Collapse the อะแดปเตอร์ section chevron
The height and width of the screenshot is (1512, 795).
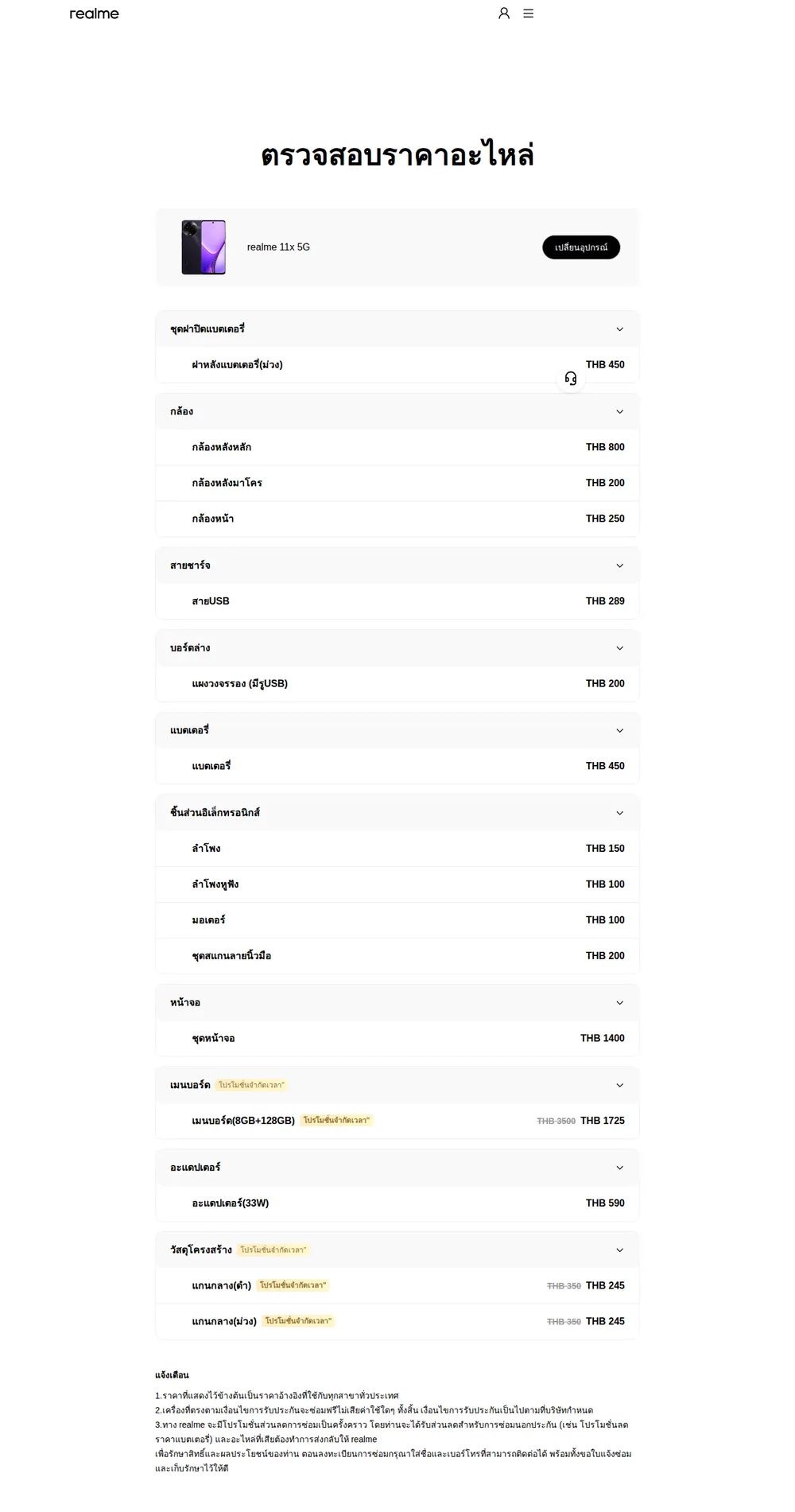620,1168
